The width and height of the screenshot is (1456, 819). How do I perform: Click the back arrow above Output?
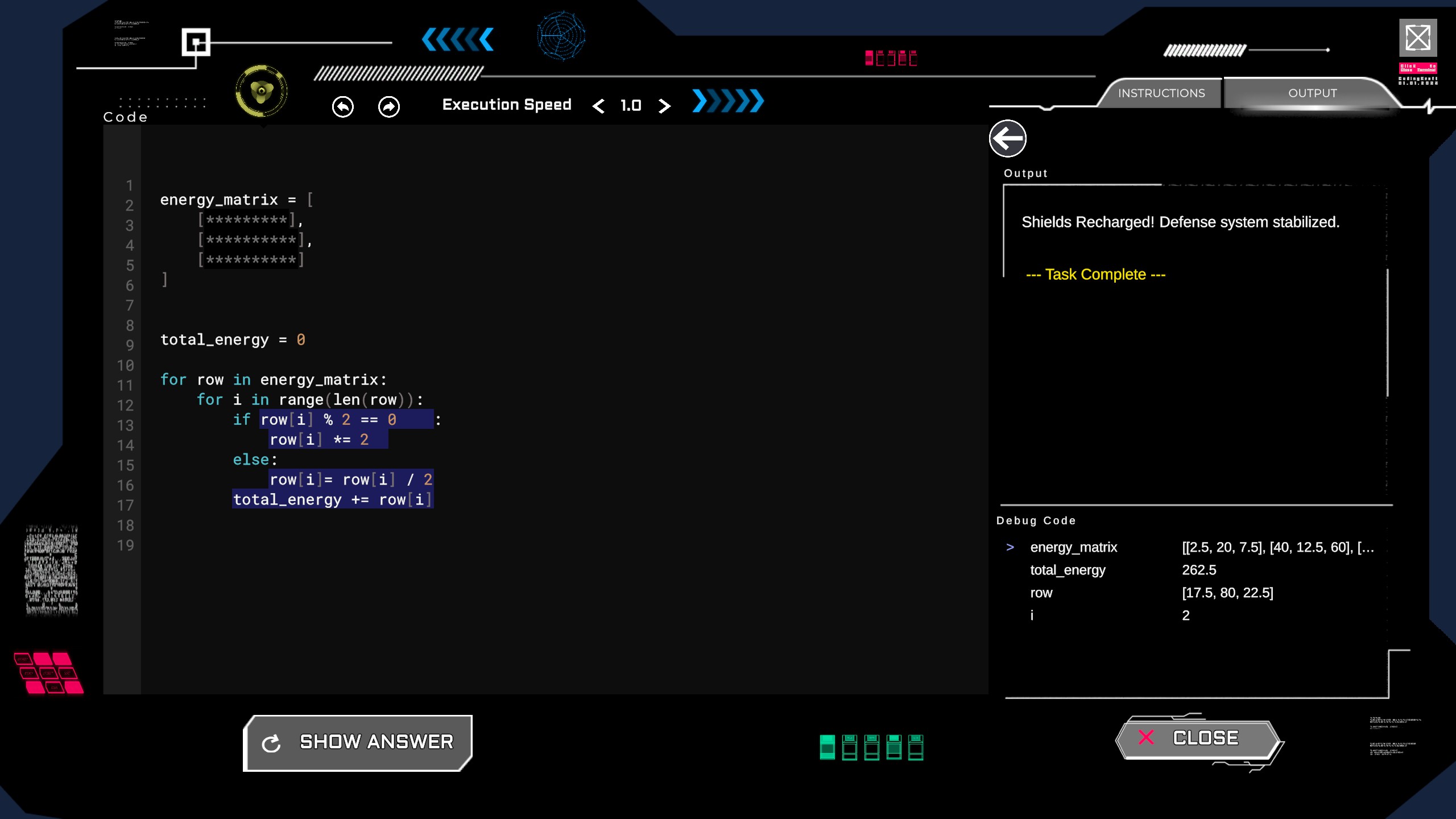pos(1007,138)
